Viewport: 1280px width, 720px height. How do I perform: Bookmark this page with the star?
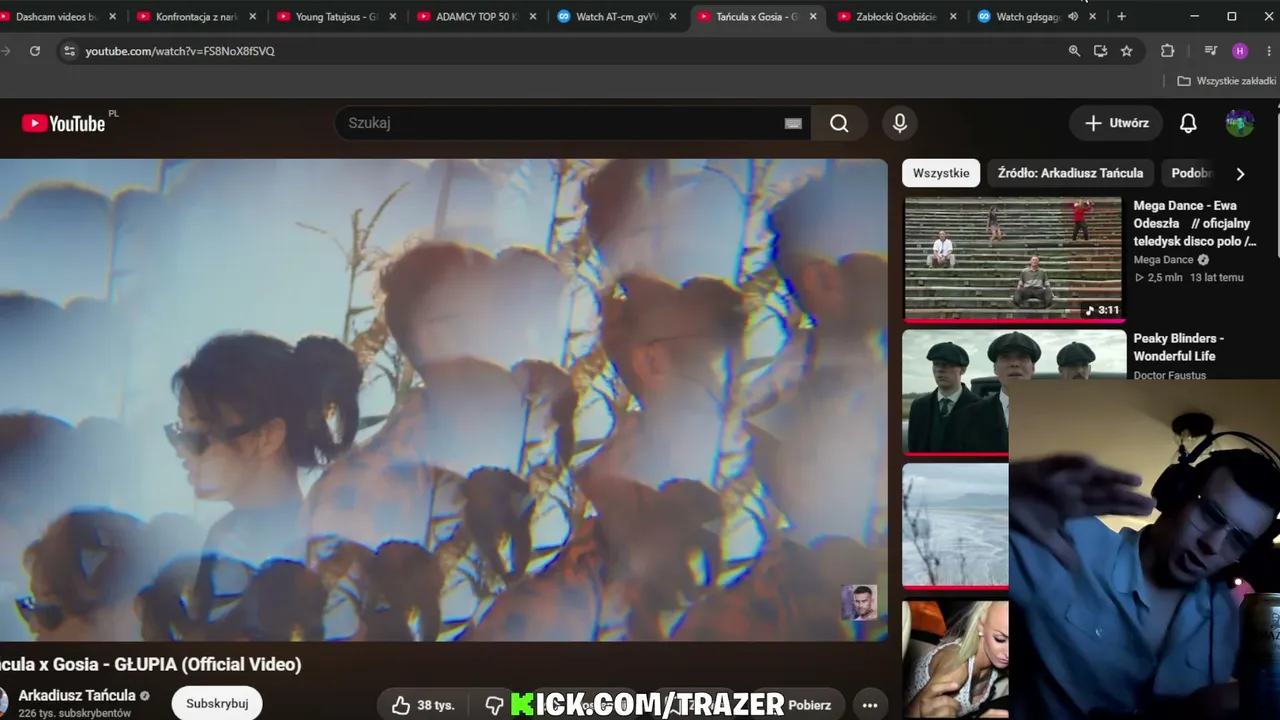(1127, 51)
